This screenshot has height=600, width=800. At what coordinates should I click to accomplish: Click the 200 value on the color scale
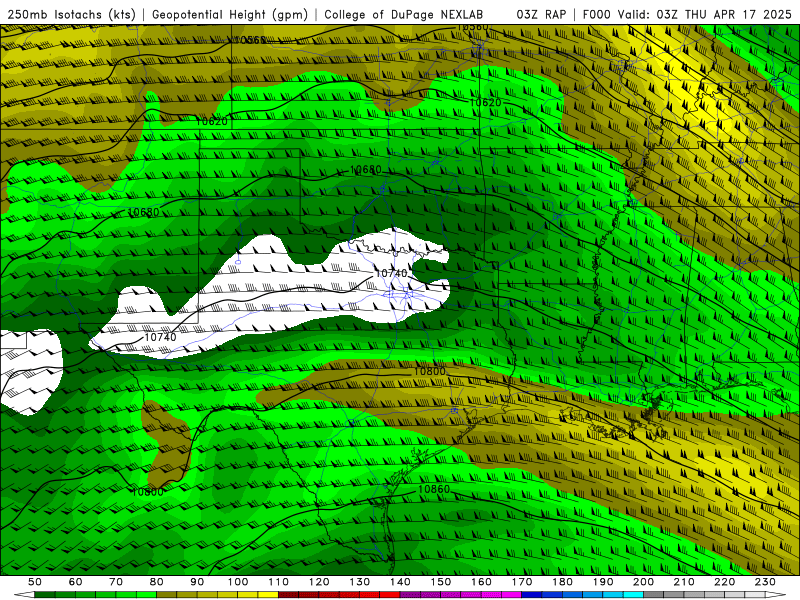click(x=643, y=582)
